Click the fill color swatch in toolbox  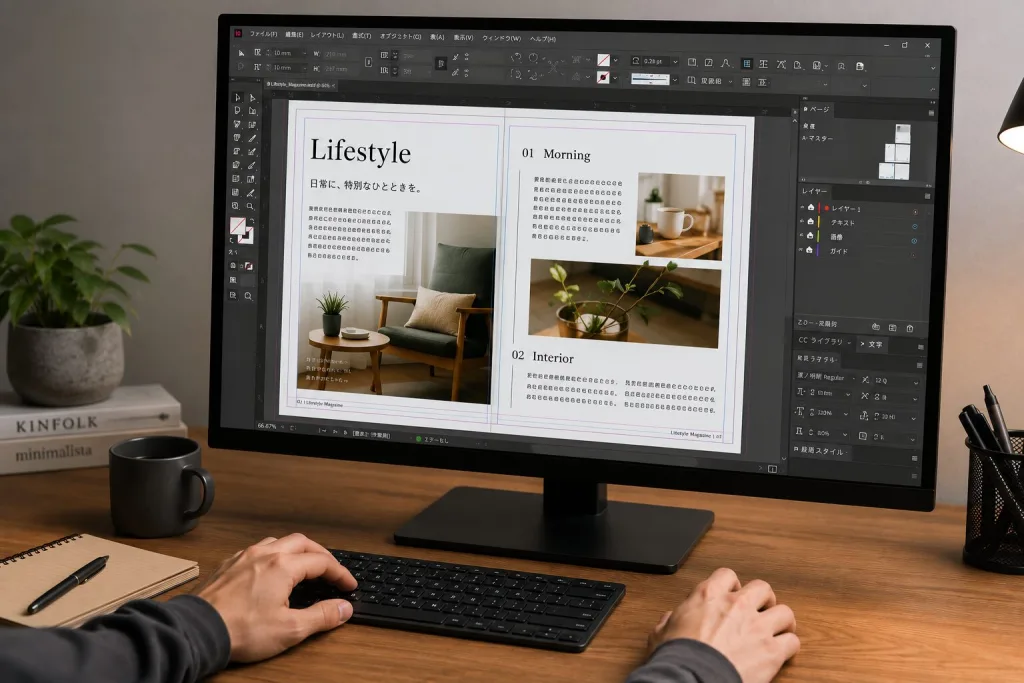click(x=238, y=226)
